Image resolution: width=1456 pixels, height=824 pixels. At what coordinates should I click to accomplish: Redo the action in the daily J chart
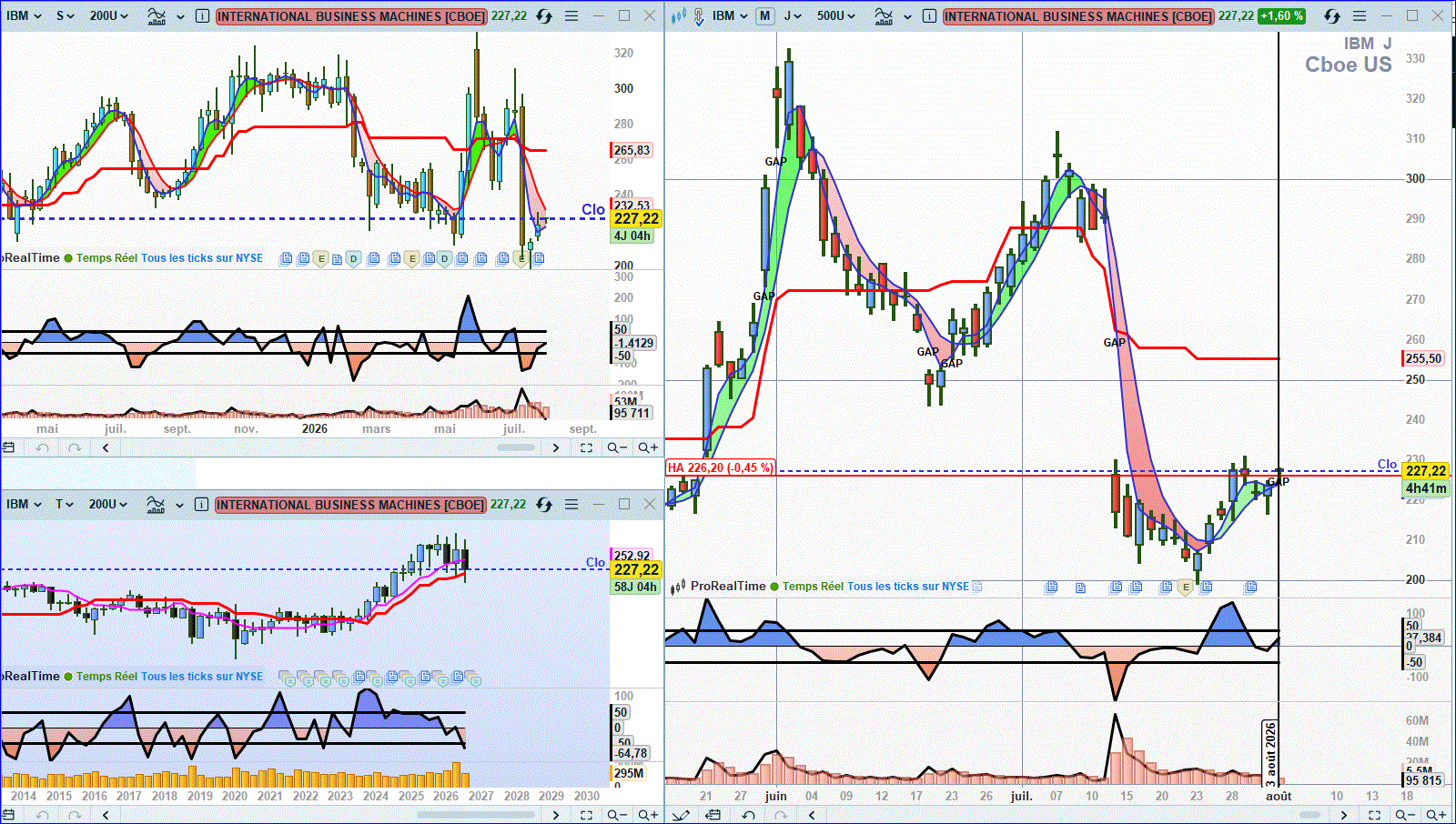tap(780, 815)
